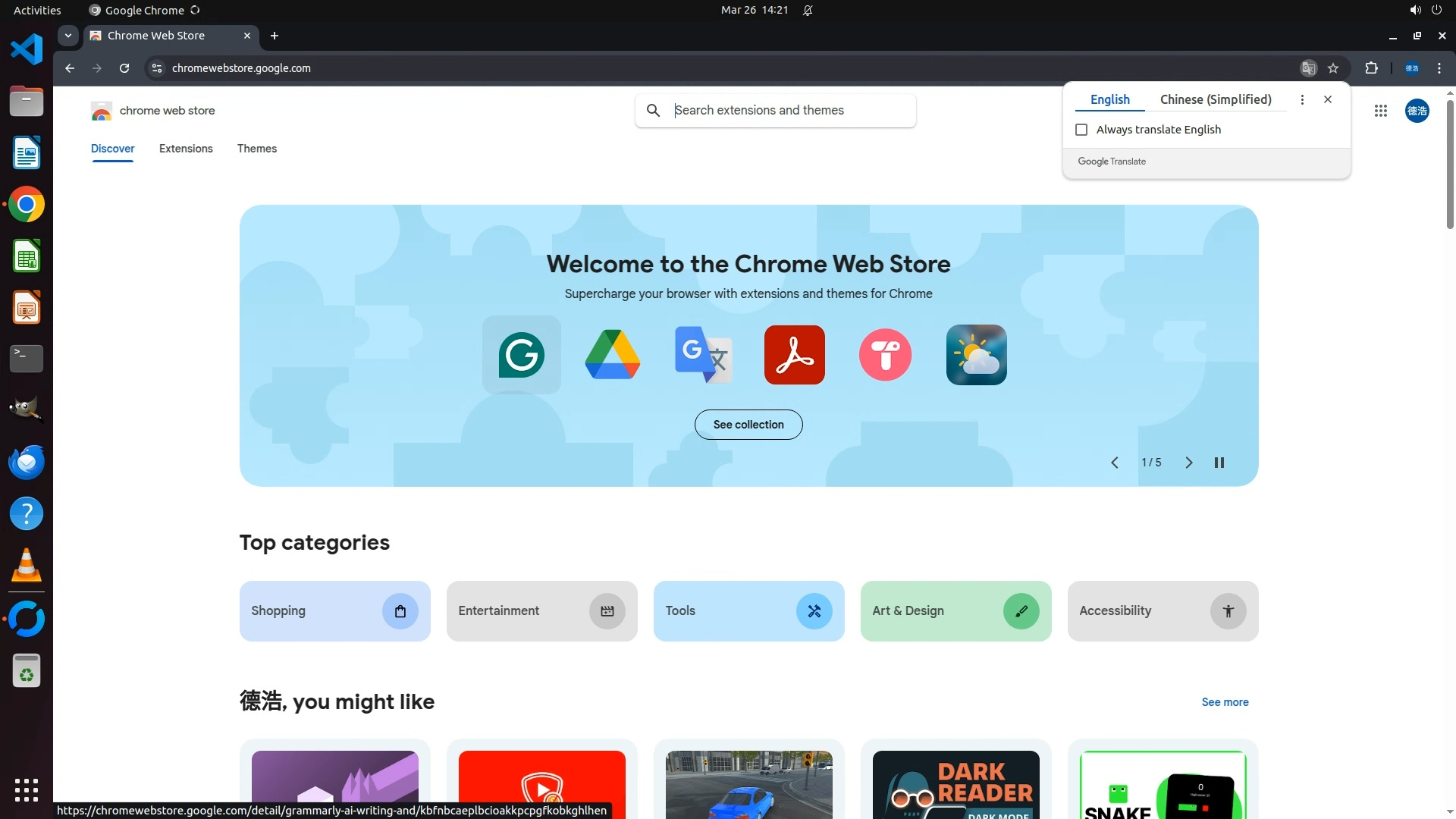The width and height of the screenshot is (1456, 819).
Task: Open the Google Drive icon in banner
Action: pos(612,355)
